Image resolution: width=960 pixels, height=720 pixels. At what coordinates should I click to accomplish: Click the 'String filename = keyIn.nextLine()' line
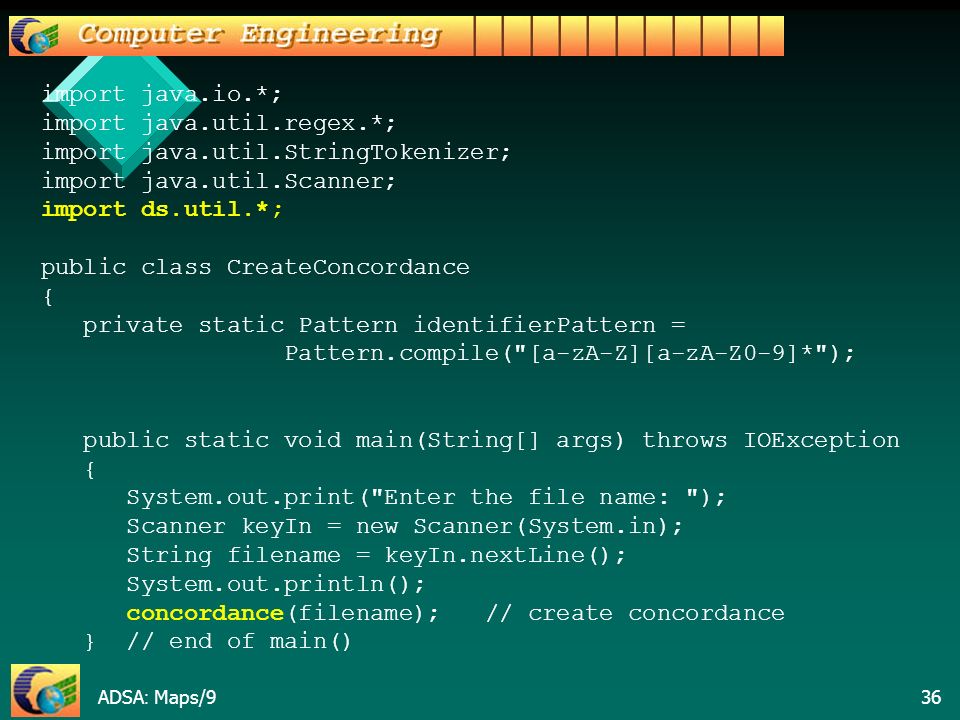(376, 555)
